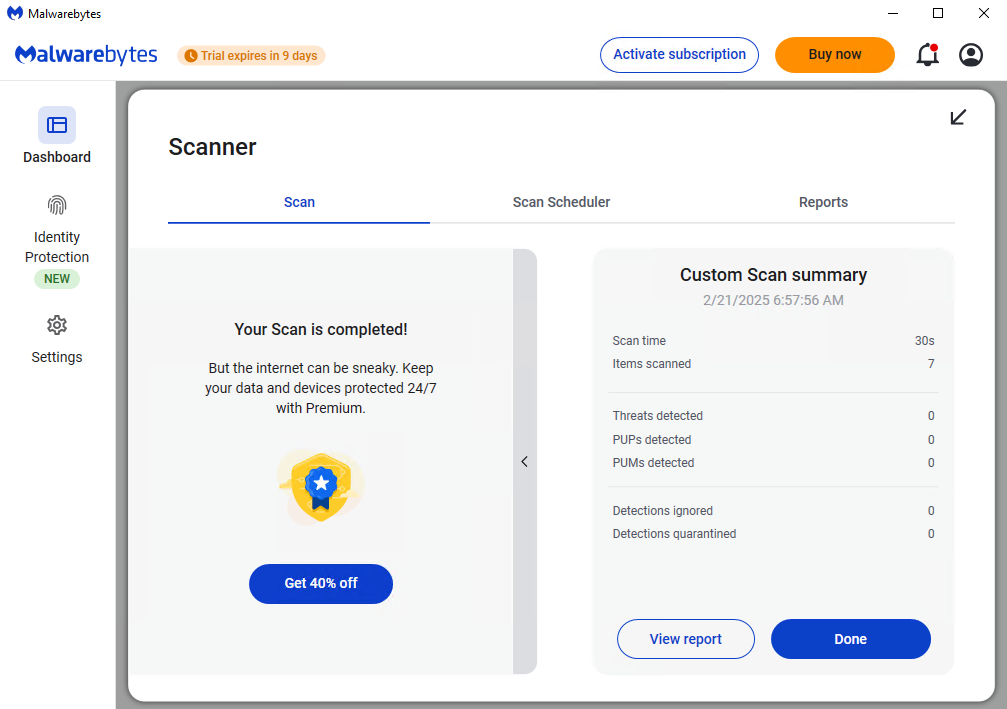Collapse the promo panel using left chevron
1007x709 pixels.
tap(525, 462)
